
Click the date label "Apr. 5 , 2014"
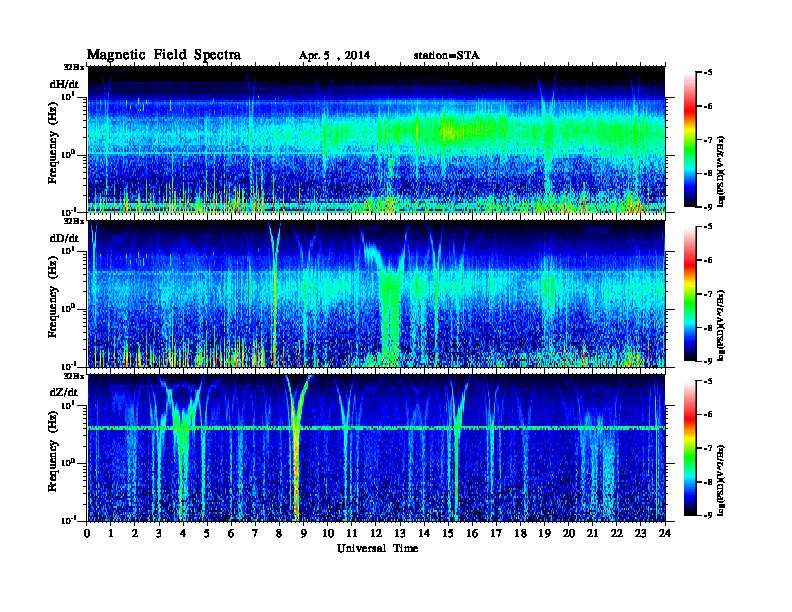334,56
